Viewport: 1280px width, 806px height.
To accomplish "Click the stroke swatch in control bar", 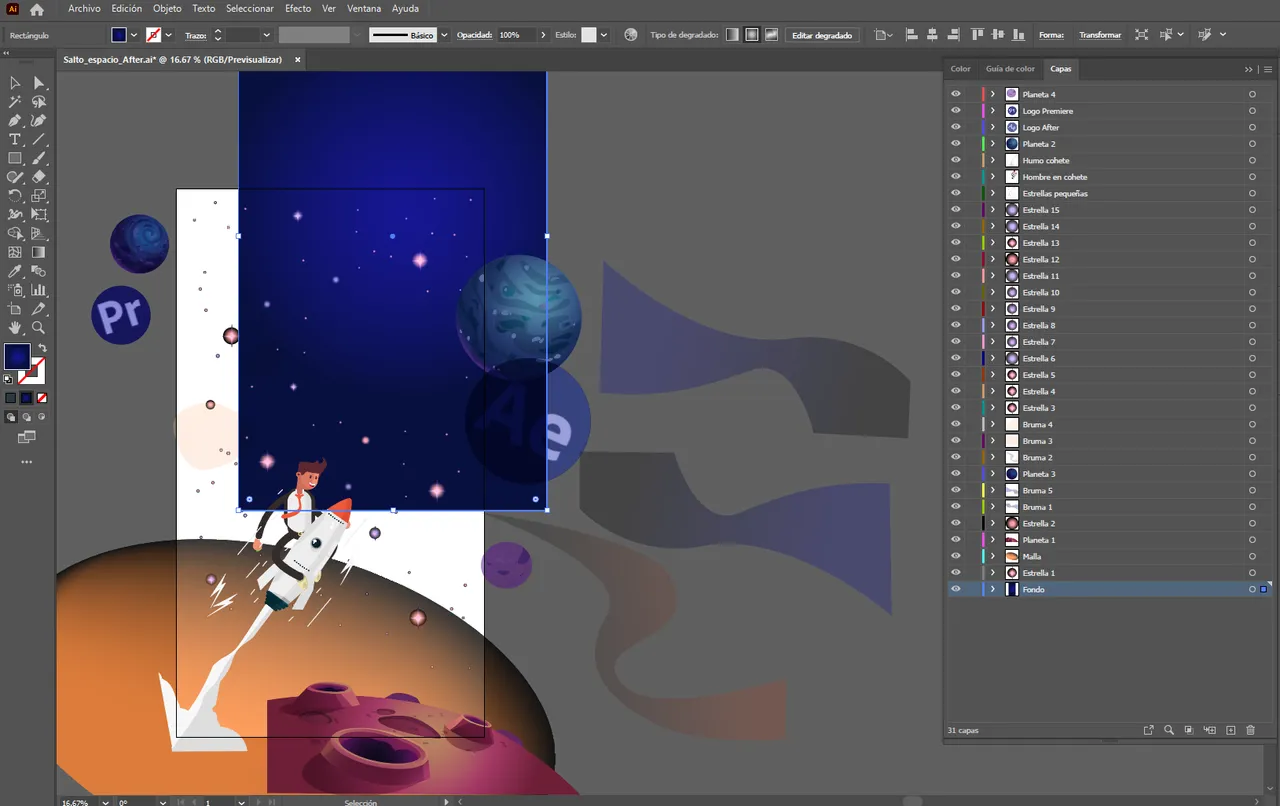I will click(x=153, y=35).
